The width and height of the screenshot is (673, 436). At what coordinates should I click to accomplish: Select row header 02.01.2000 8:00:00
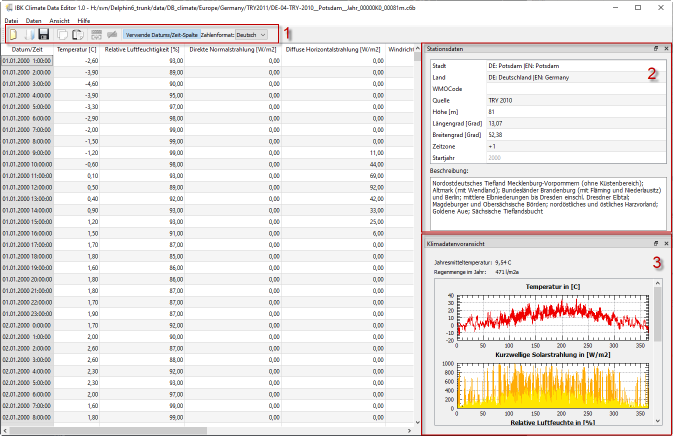coord(27,418)
